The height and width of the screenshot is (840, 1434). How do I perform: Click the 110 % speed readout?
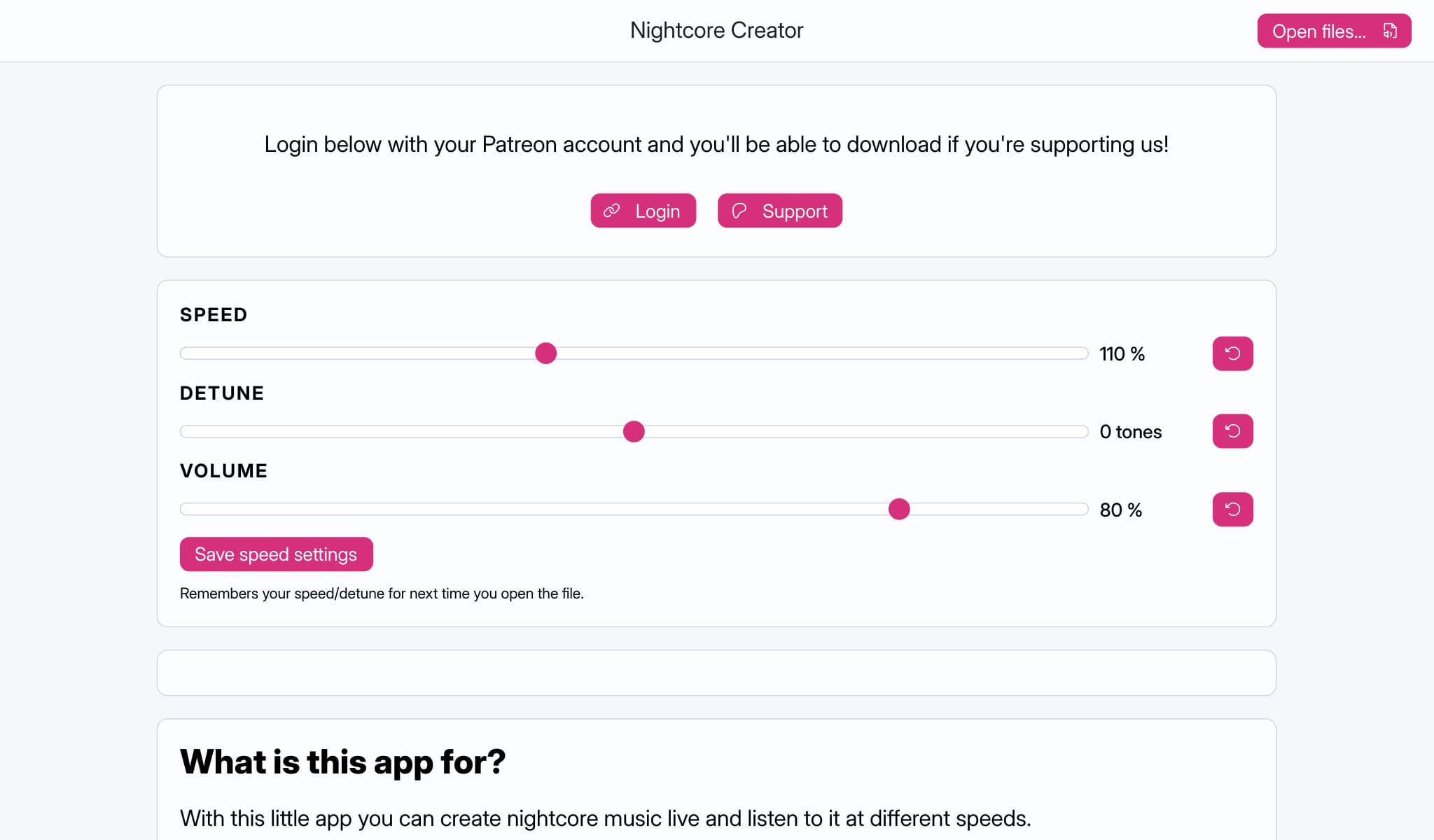point(1122,354)
